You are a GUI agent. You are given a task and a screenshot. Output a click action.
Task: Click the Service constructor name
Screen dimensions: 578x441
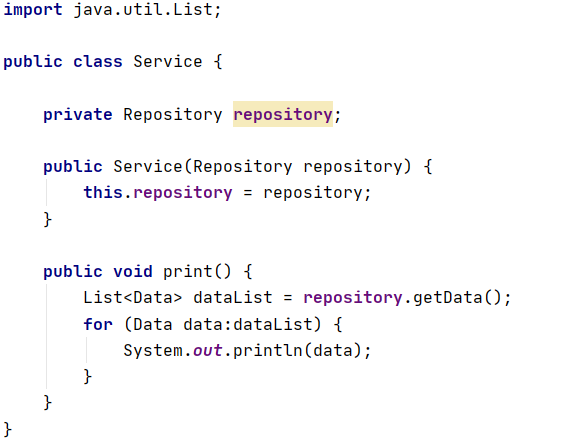click(148, 167)
